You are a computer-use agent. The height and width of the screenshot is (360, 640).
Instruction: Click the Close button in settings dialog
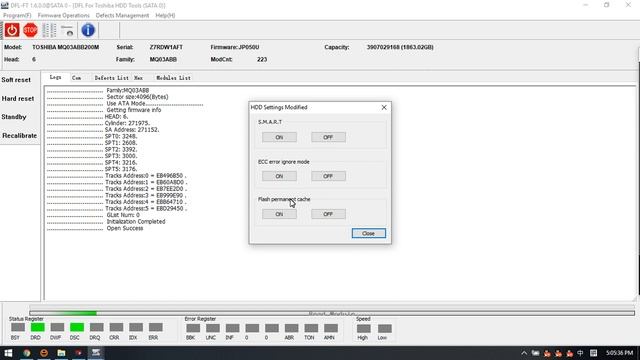(x=369, y=233)
